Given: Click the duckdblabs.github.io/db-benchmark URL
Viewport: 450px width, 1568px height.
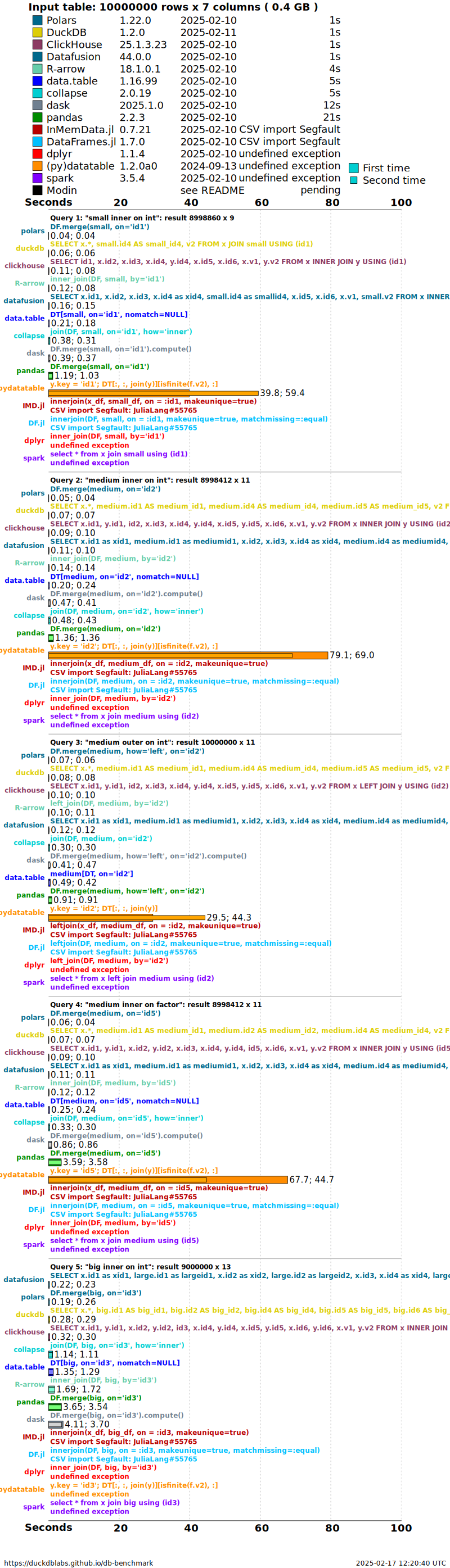Looking at the screenshot, I should click(x=79, y=1563).
